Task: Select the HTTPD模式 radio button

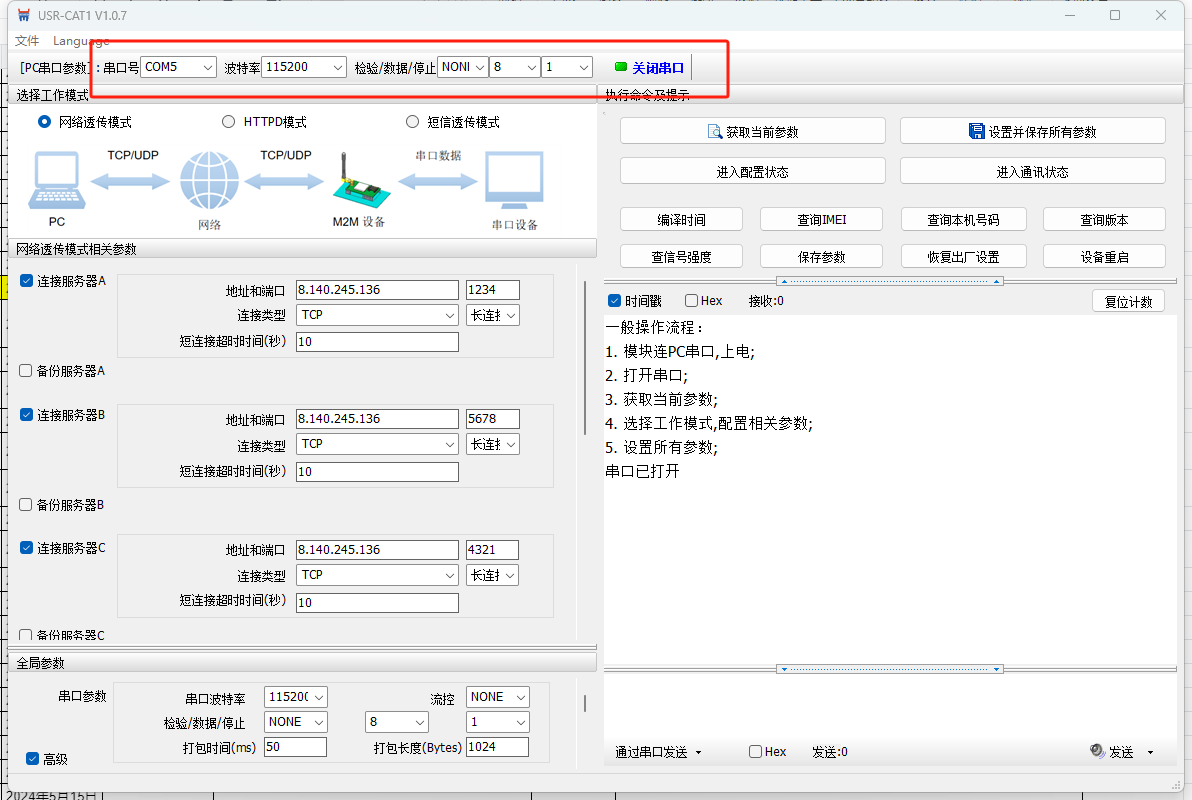Action: tap(229, 122)
